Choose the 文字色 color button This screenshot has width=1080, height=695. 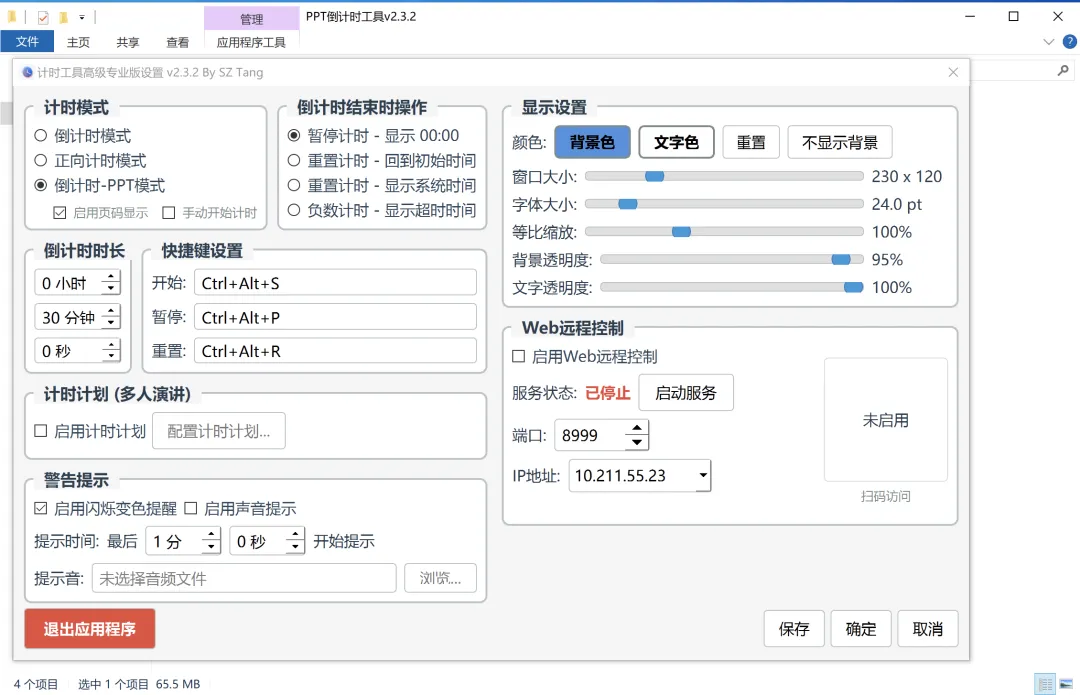click(676, 143)
